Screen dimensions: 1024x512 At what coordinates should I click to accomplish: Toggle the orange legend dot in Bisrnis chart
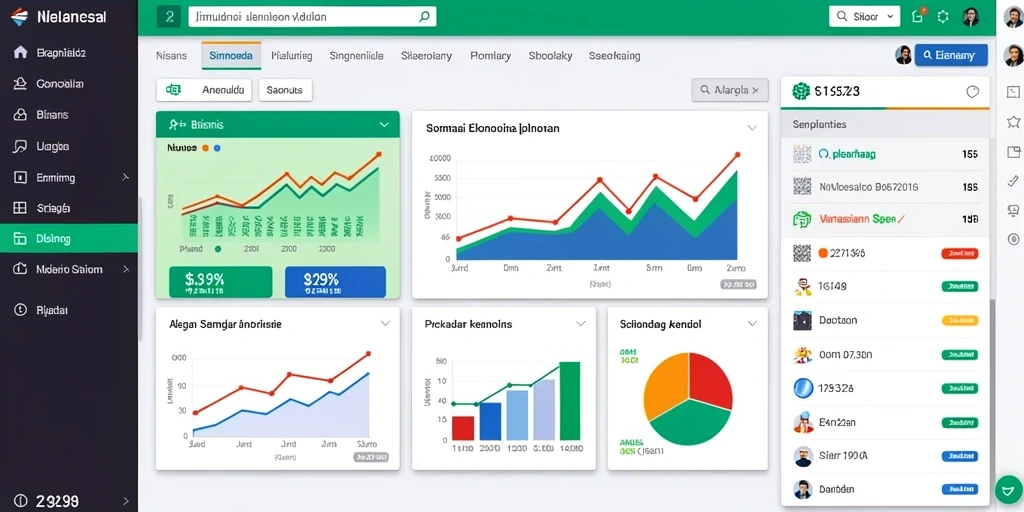pos(205,148)
